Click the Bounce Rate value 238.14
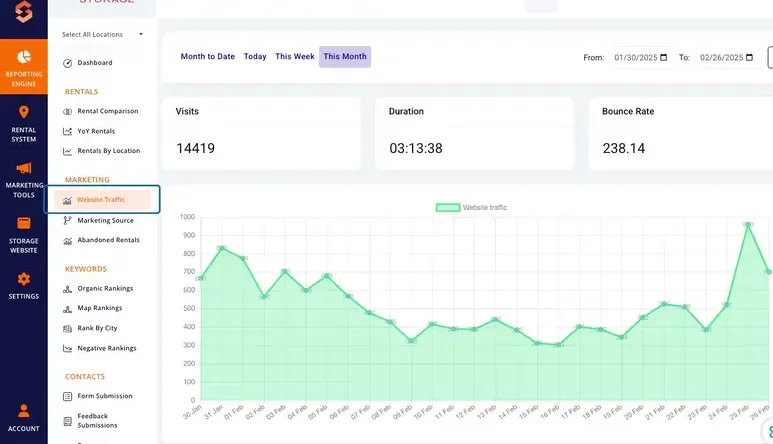The height and width of the screenshot is (444, 773). (624, 148)
